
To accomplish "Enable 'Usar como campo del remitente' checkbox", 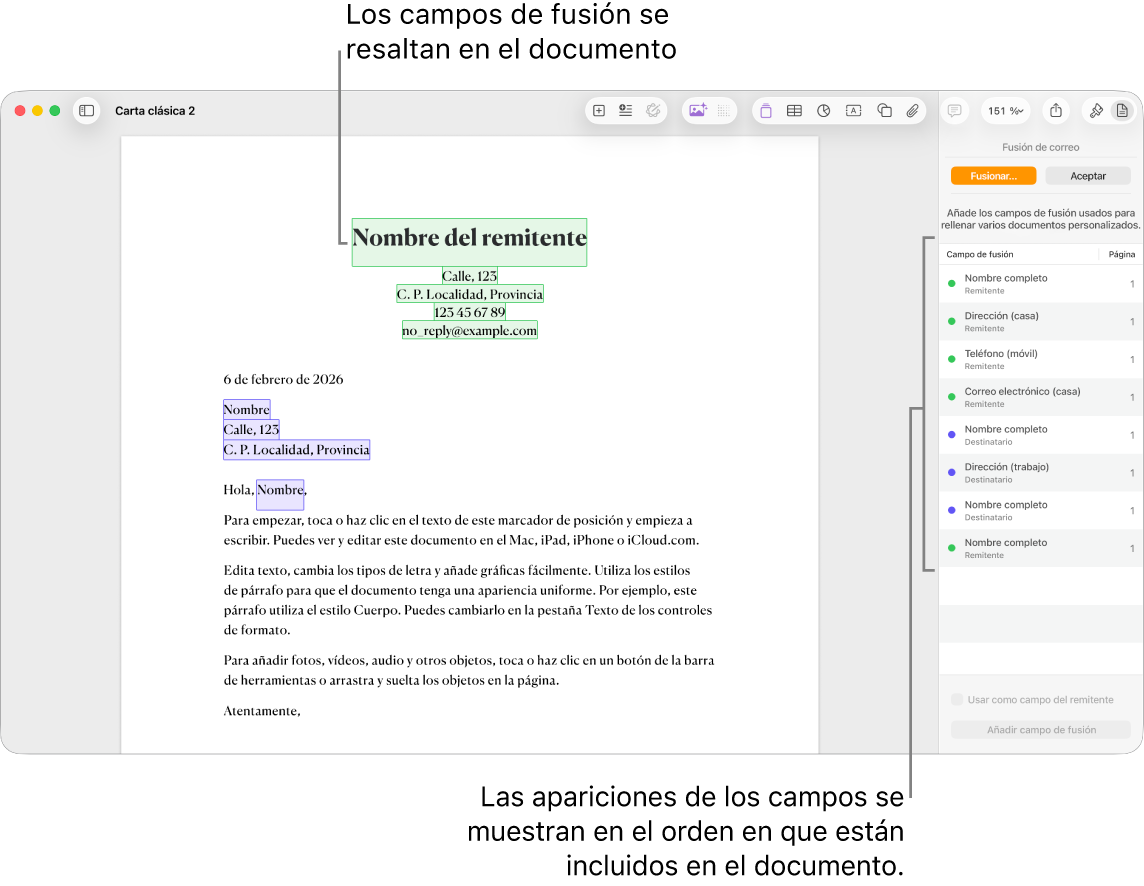I will click(957, 700).
